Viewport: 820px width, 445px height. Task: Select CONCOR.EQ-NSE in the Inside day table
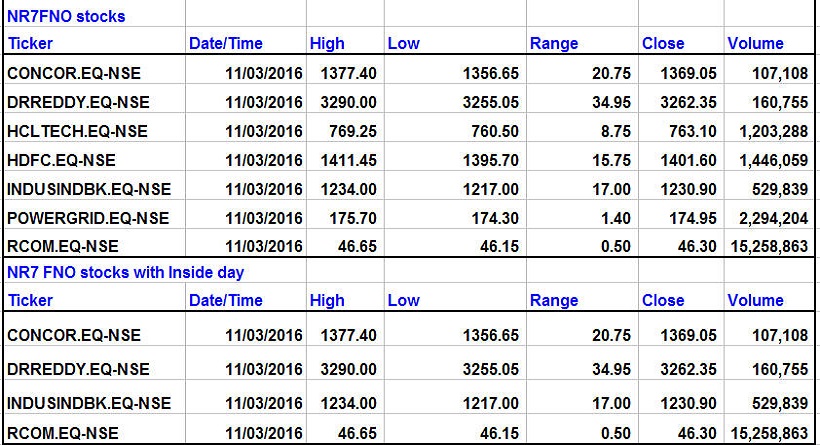pyautogui.click(x=74, y=336)
